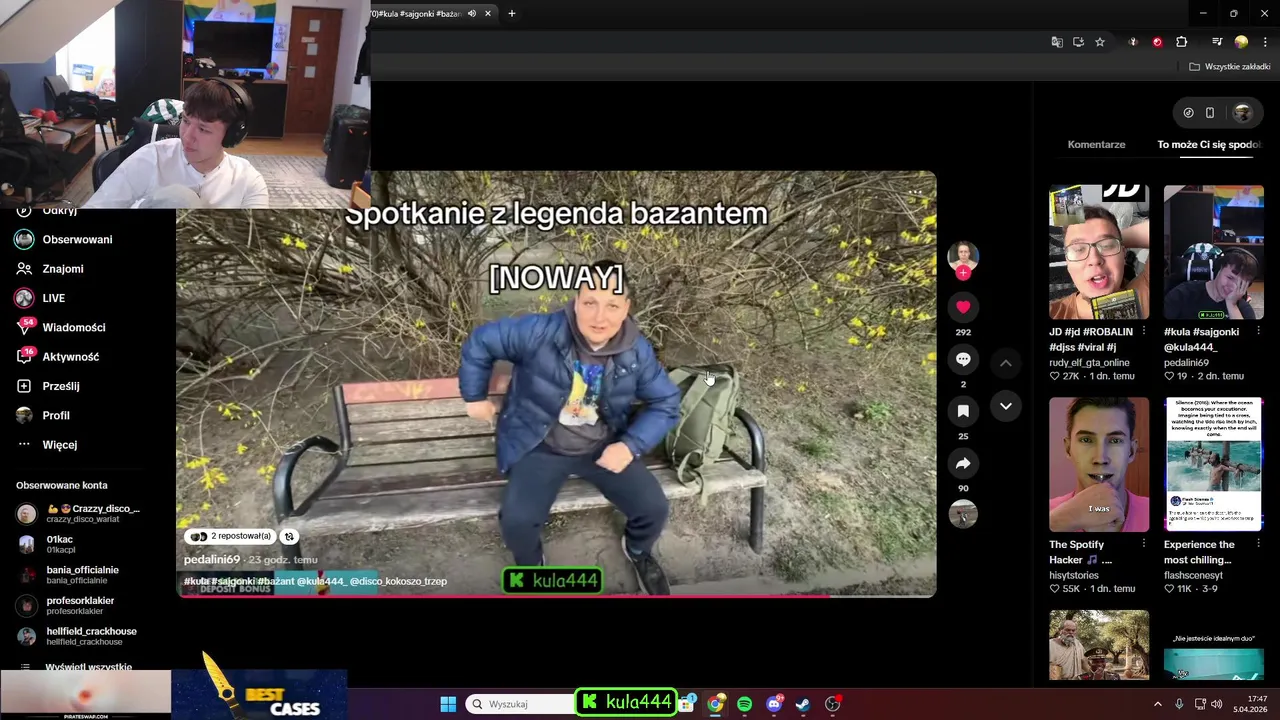The width and height of the screenshot is (1280, 720).
Task: Open the Wszystkie zakładki bookmarks folder
Action: coord(1230,67)
